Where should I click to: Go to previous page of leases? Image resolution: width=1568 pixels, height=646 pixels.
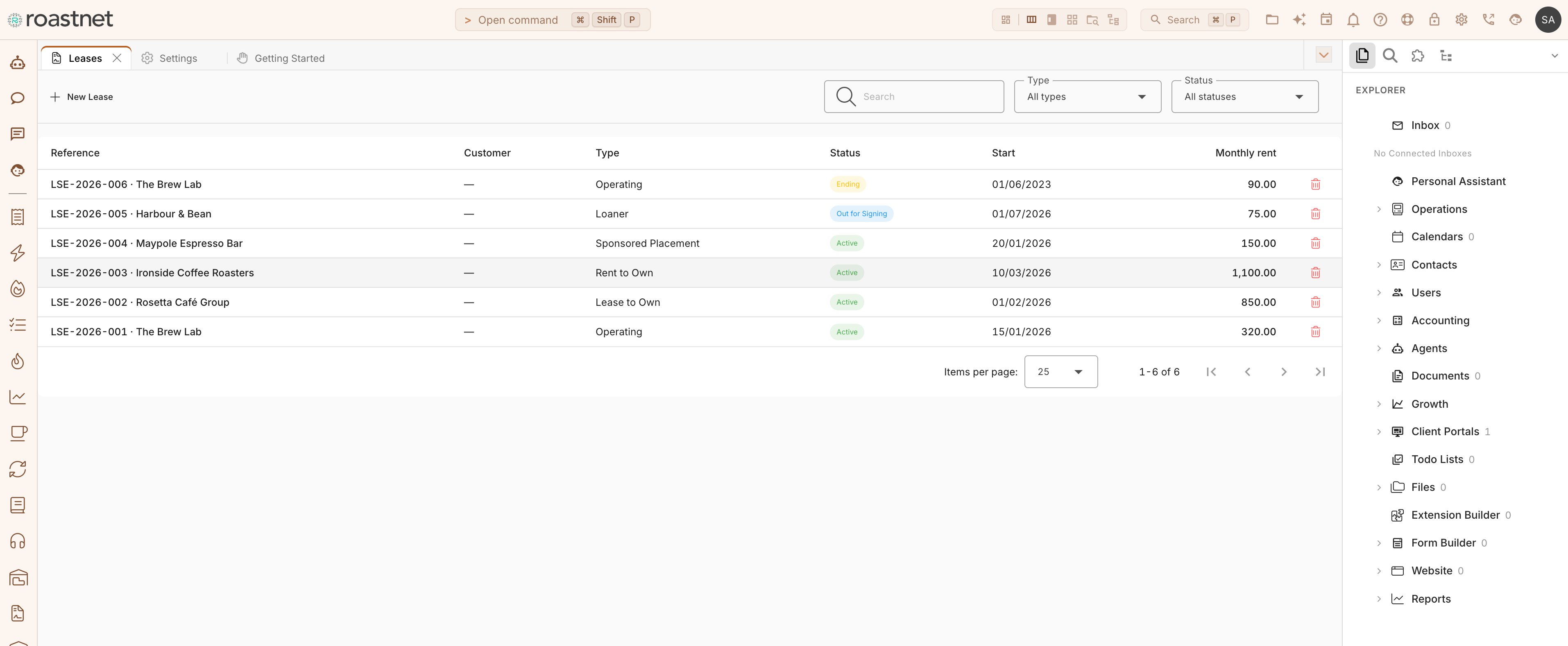click(1247, 372)
